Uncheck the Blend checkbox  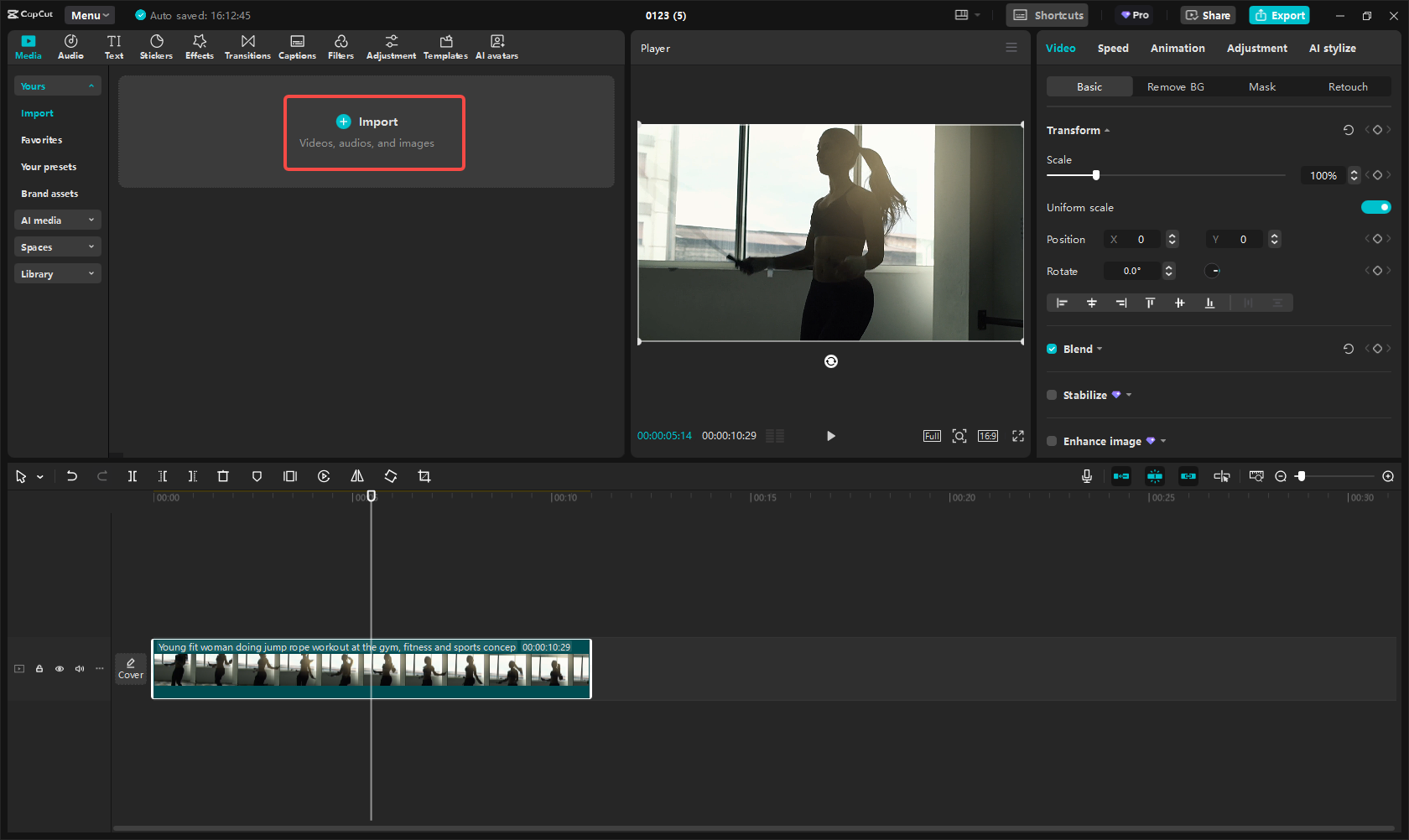[1052, 349]
